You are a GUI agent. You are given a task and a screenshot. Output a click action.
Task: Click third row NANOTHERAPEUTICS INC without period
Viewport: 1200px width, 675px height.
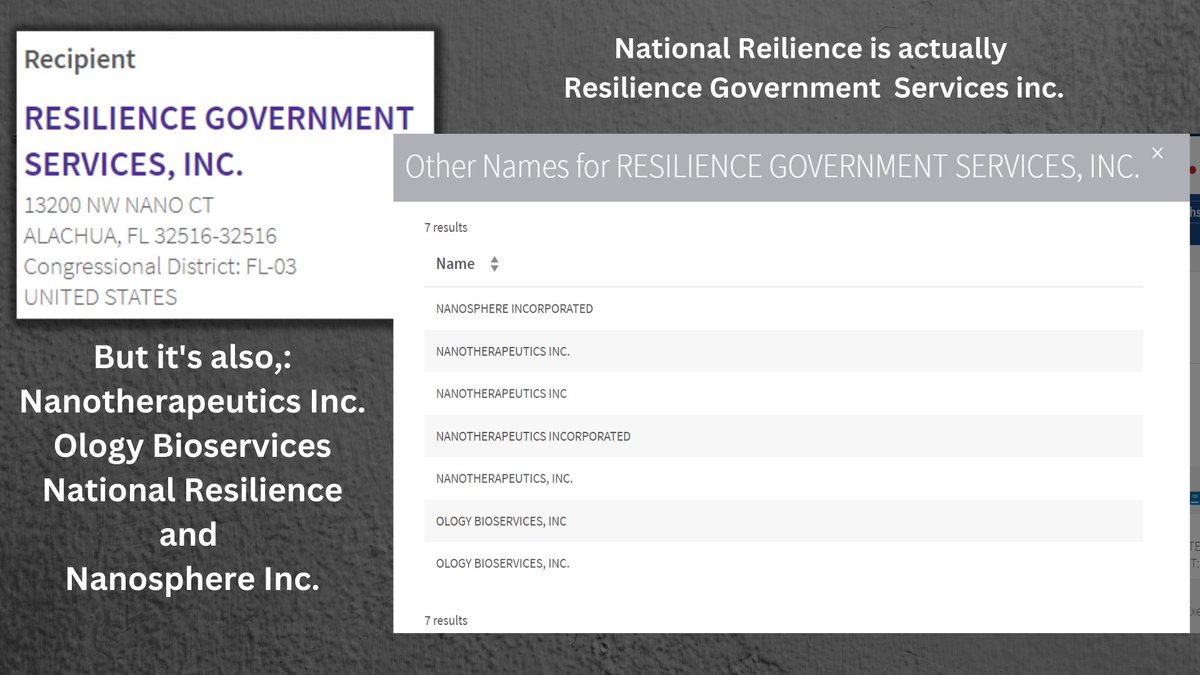click(501, 394)
